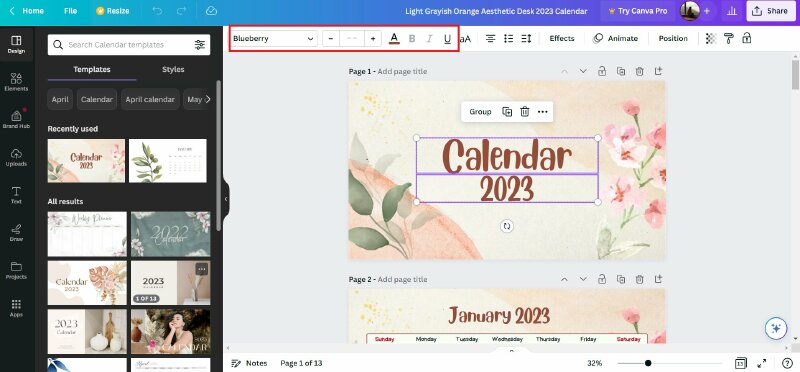Viewport: 800px width, 372px height.
Task: Add a new page after Page 1
Action: coord(658,71)
